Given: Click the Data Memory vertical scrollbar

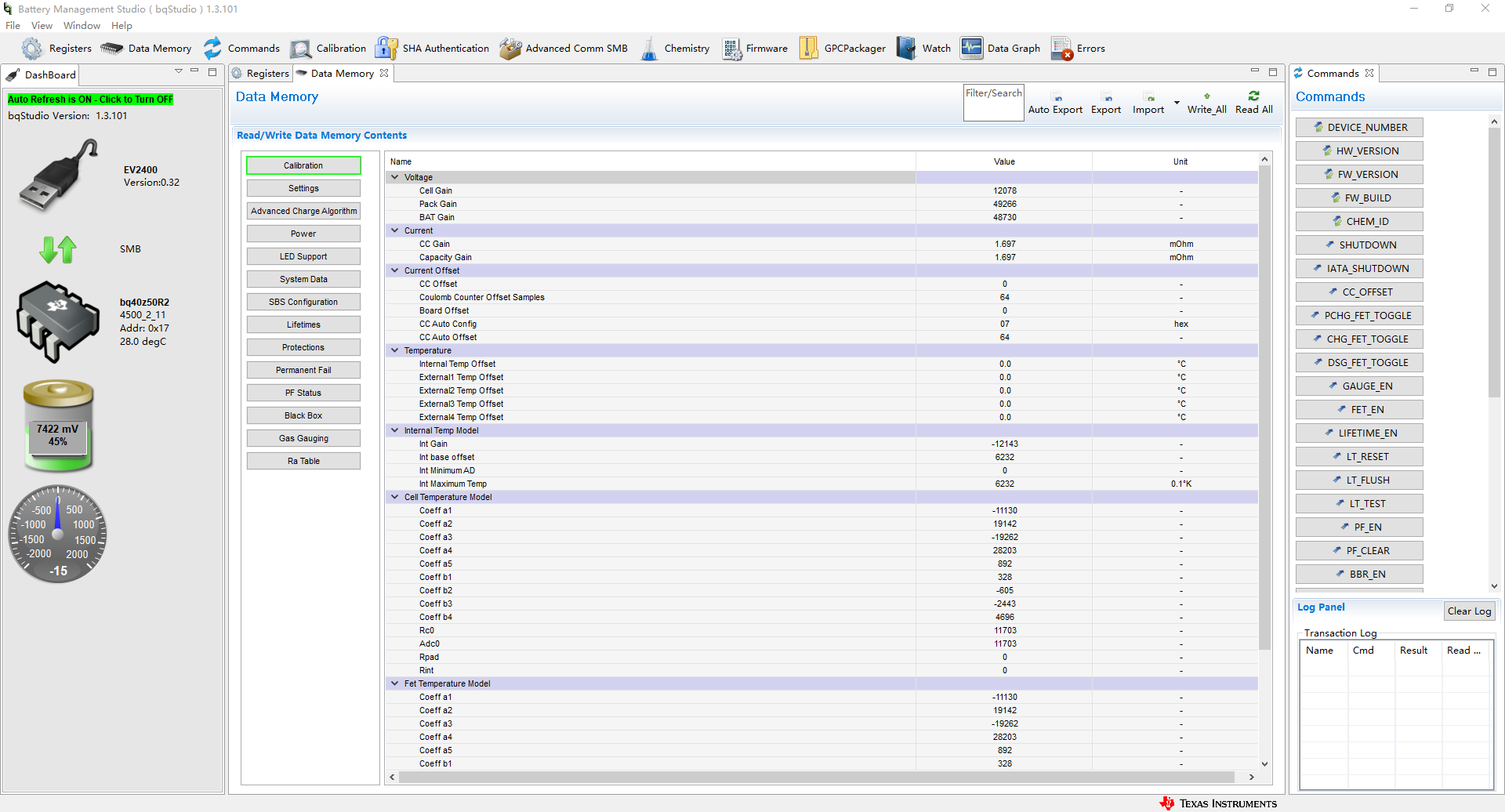Looking at the screenshot, I should (1264, 408).
